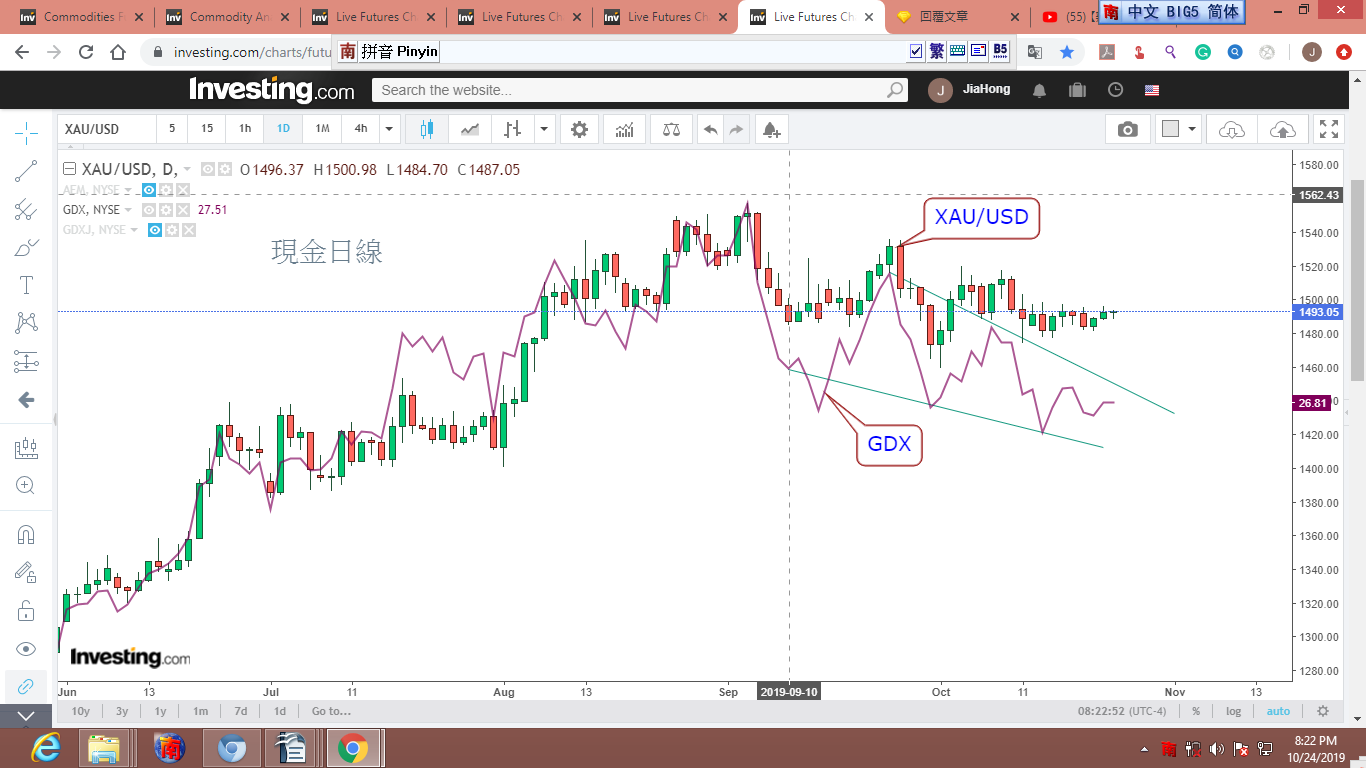Expand the left toolbar bottom chevron
This screenshot has height=768, width=1366.
click(26, 716)
